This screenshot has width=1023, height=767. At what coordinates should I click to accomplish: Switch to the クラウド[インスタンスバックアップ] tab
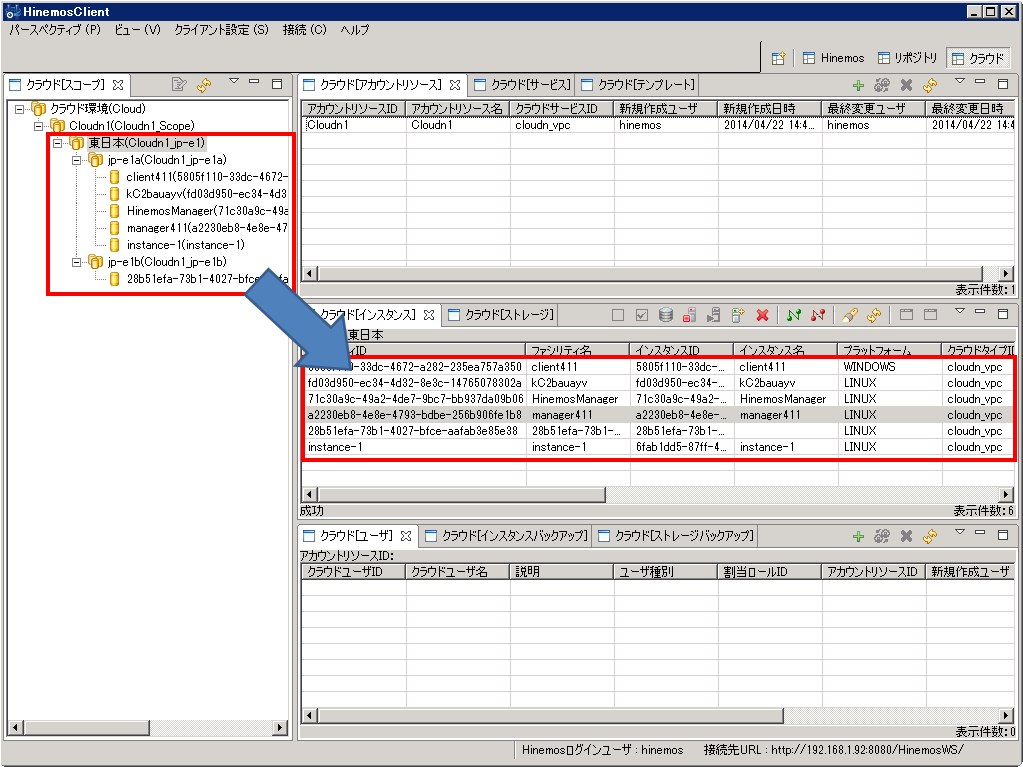[x=506, y=536]
